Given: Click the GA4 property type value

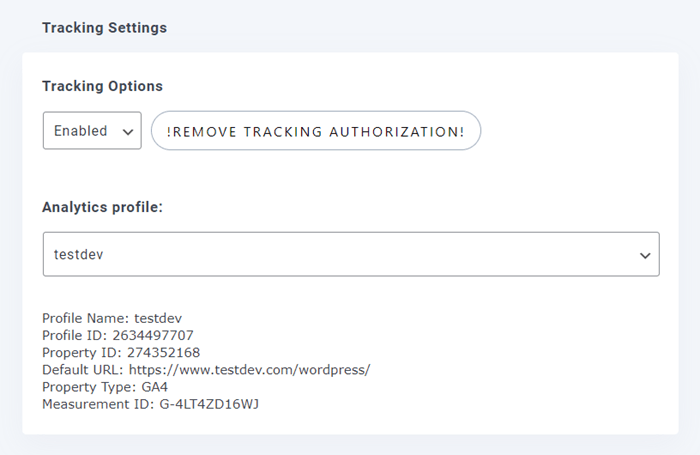Looking at the screenshot, I should point(153,386).
